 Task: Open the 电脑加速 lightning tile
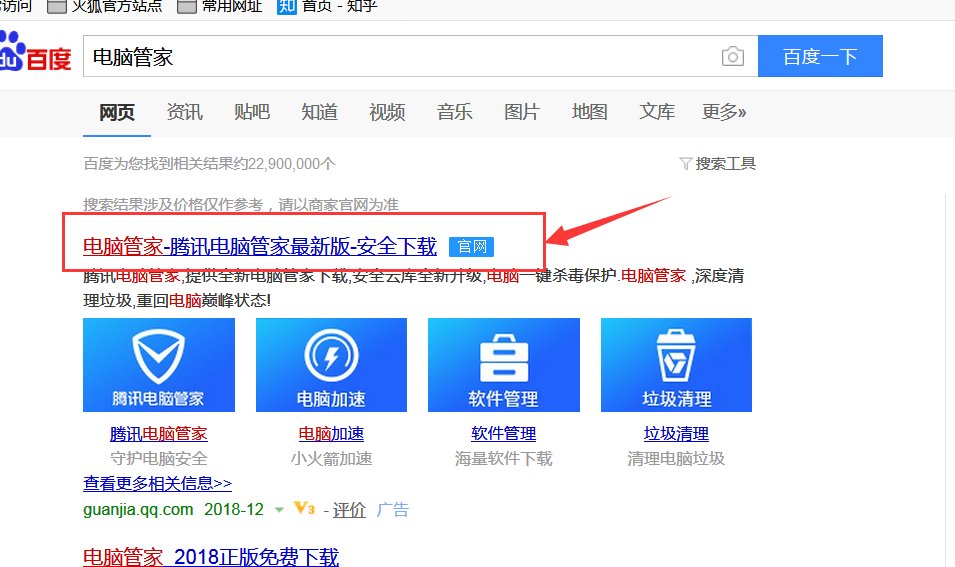point(331,365)
